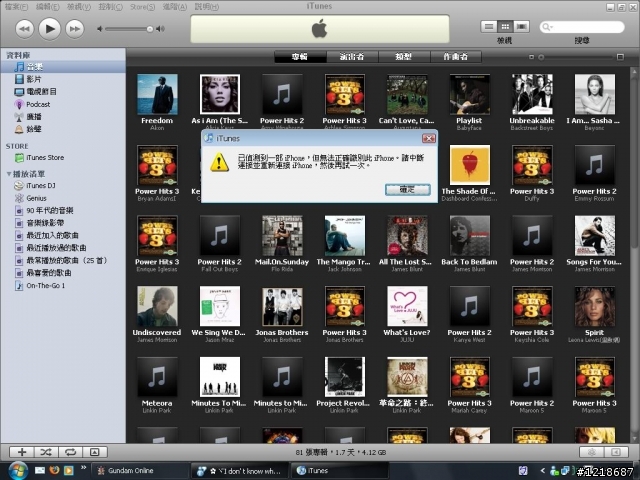This screenshot has height=480, width=640.
Task: Show the artwork viewer button
Action: coord(95,452)
